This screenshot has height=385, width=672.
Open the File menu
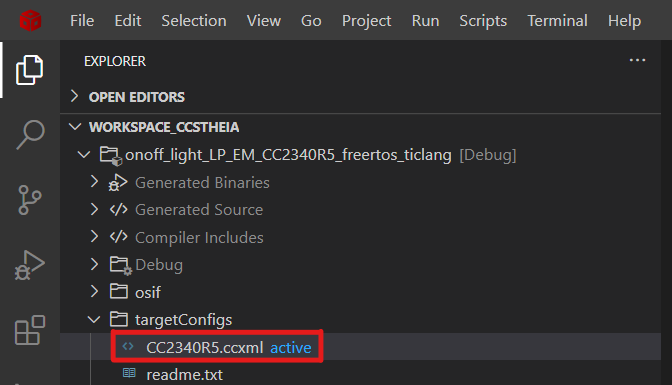[82, 21]
